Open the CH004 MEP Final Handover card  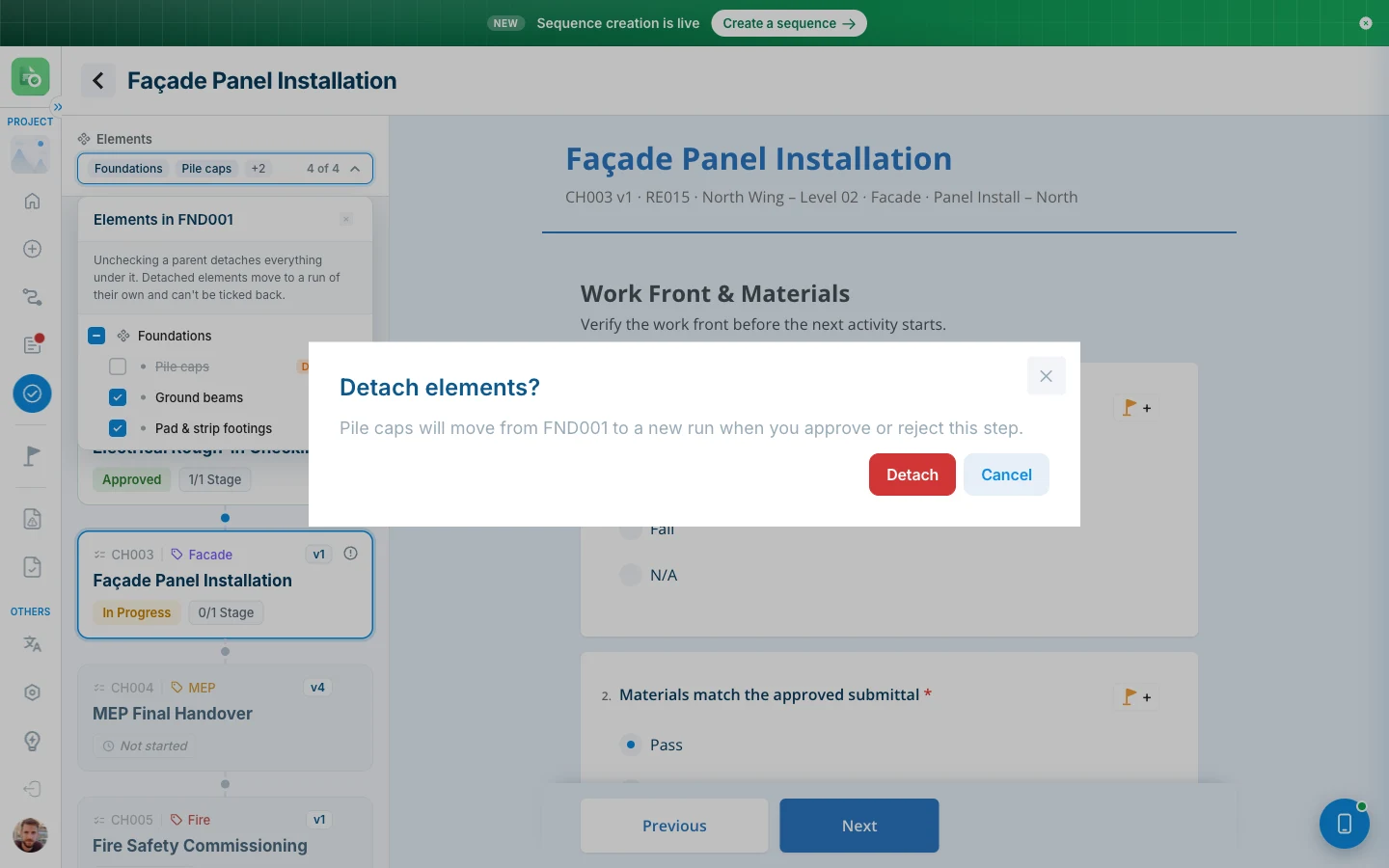point(225,718)
